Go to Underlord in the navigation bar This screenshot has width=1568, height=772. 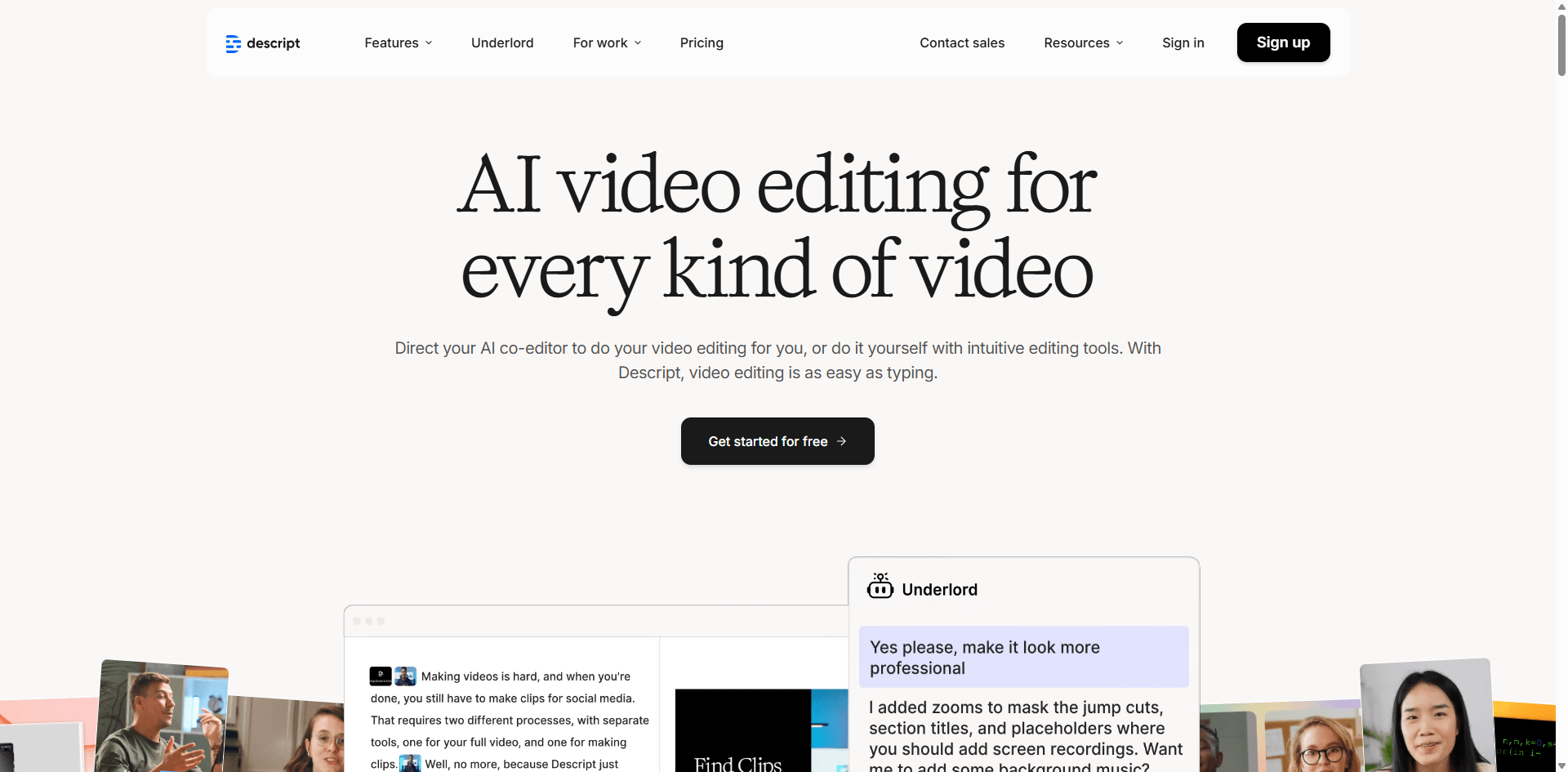click(x=502, y=43)
